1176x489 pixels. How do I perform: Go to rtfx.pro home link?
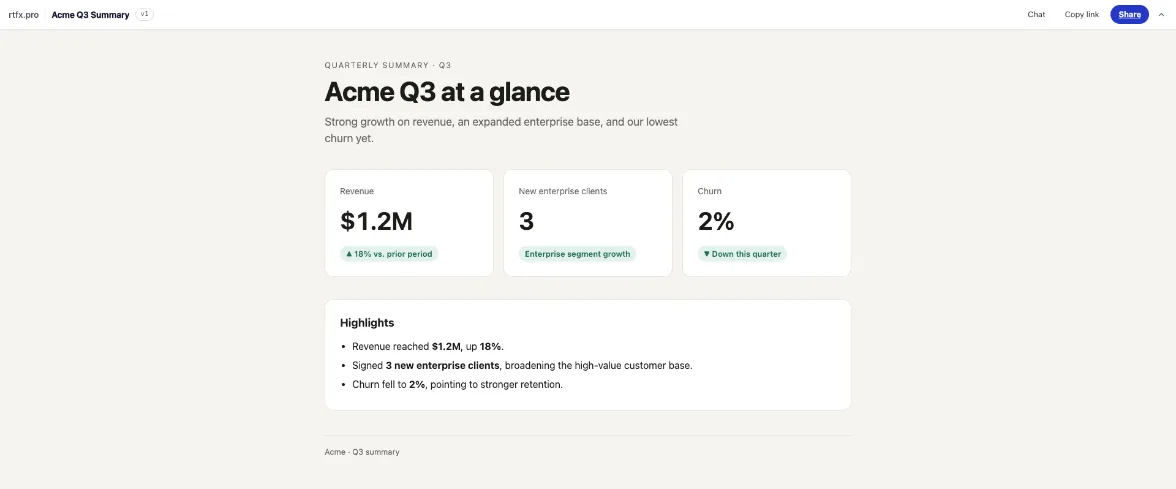23,14
